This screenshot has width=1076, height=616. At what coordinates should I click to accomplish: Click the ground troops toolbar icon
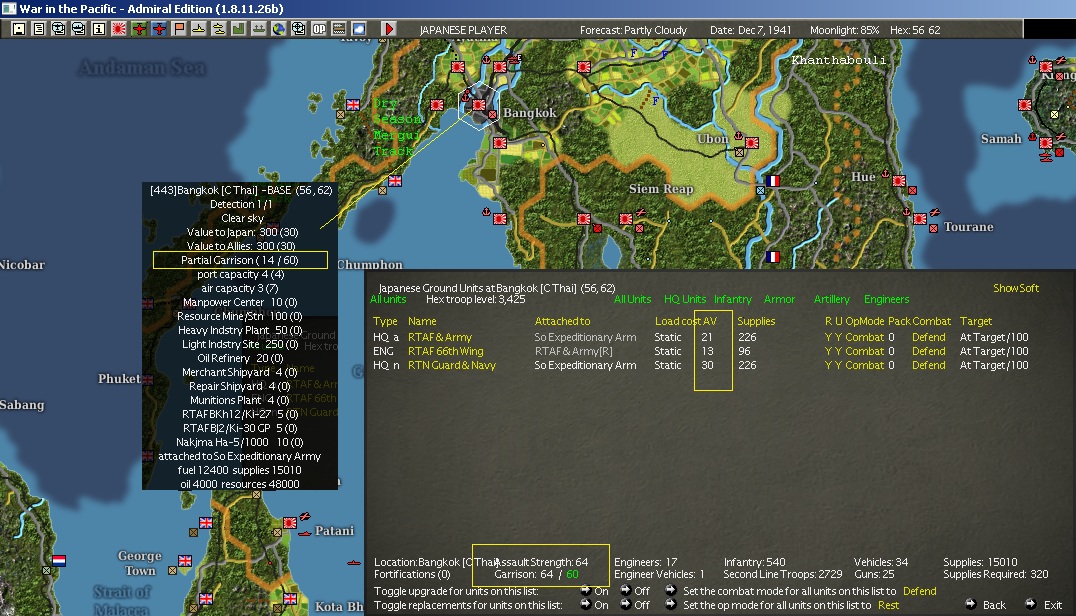259,29
